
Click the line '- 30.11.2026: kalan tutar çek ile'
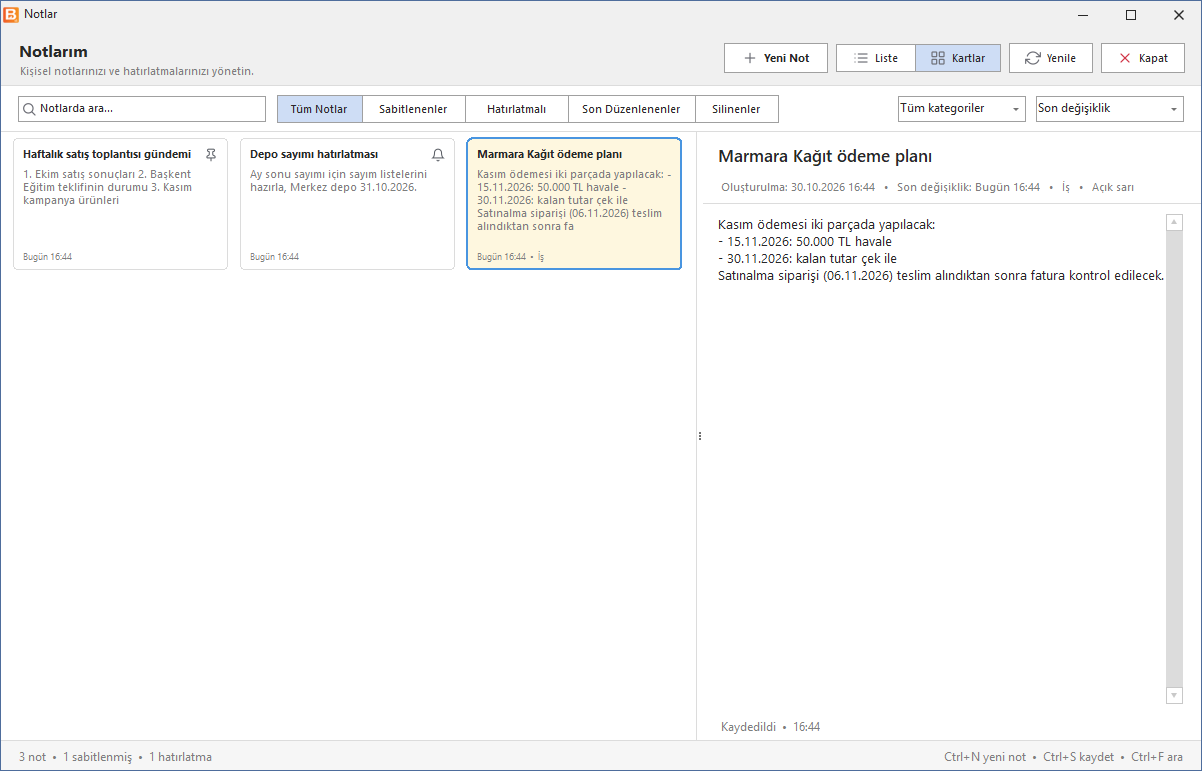tap(807, 258)
